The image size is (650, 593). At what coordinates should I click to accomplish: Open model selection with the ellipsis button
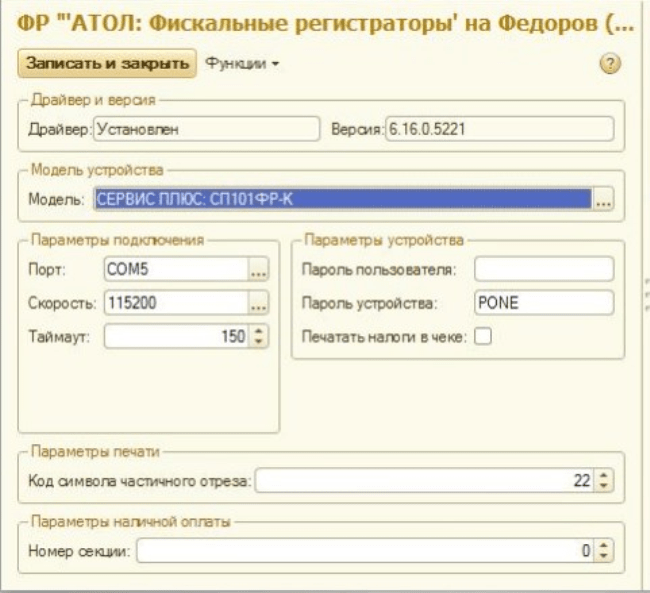603,199
